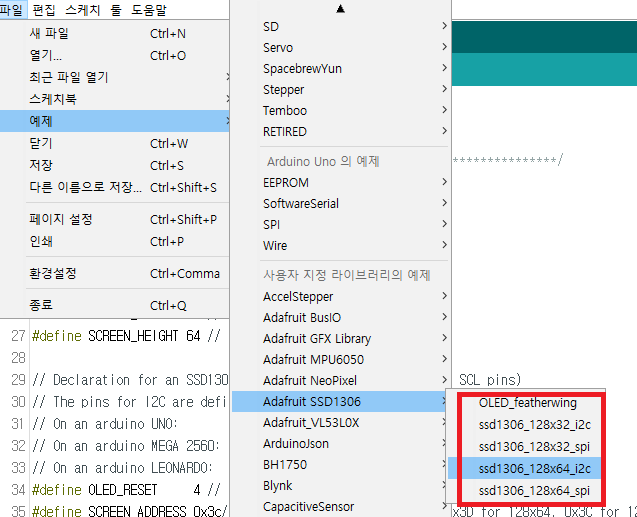
Task: Expand 최근 파일 열기 submenu
Action: 115,77
